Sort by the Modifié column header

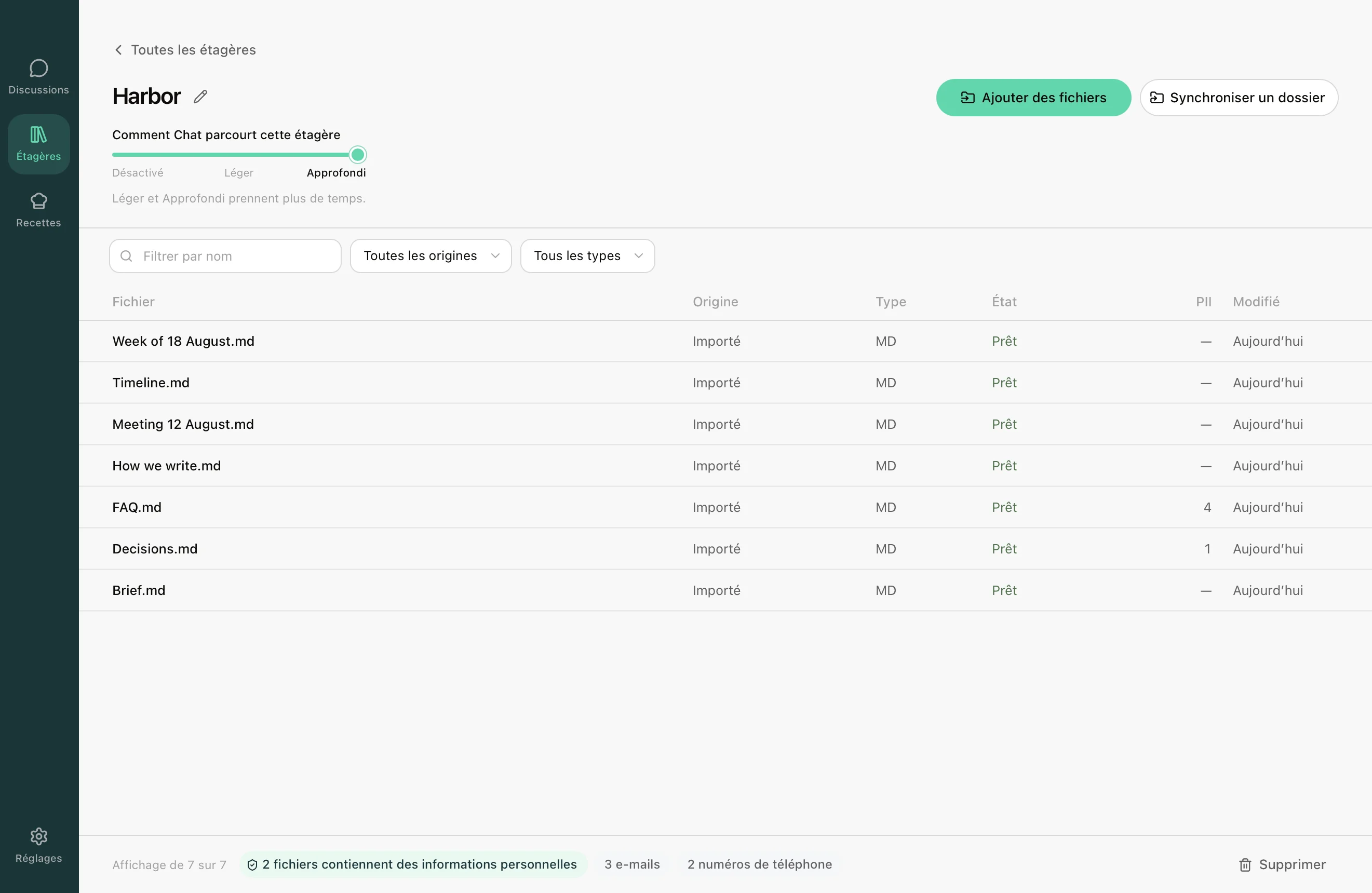(1256, 302)
